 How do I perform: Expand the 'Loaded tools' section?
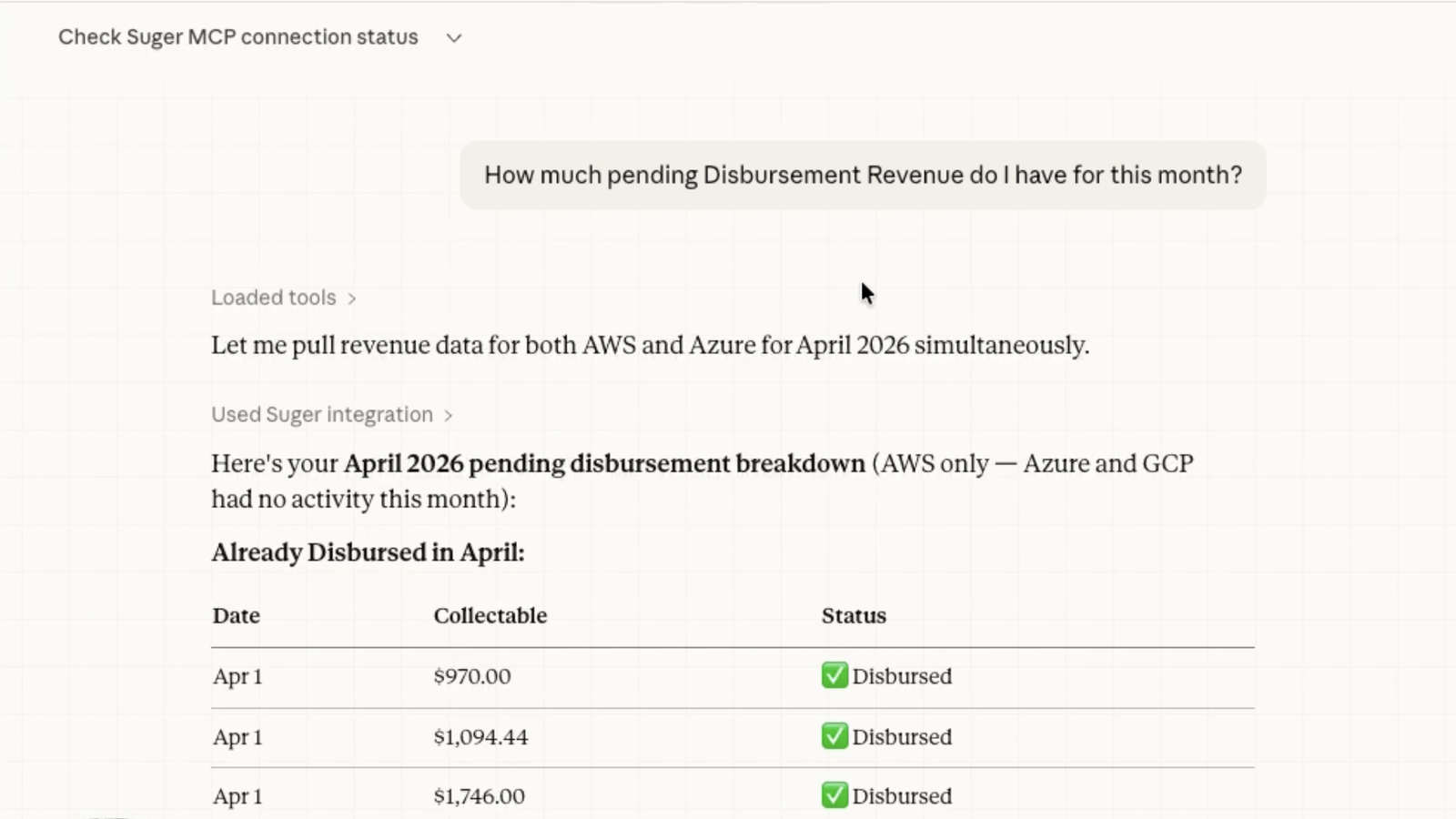pyautogui.click(x=283, y=298)
